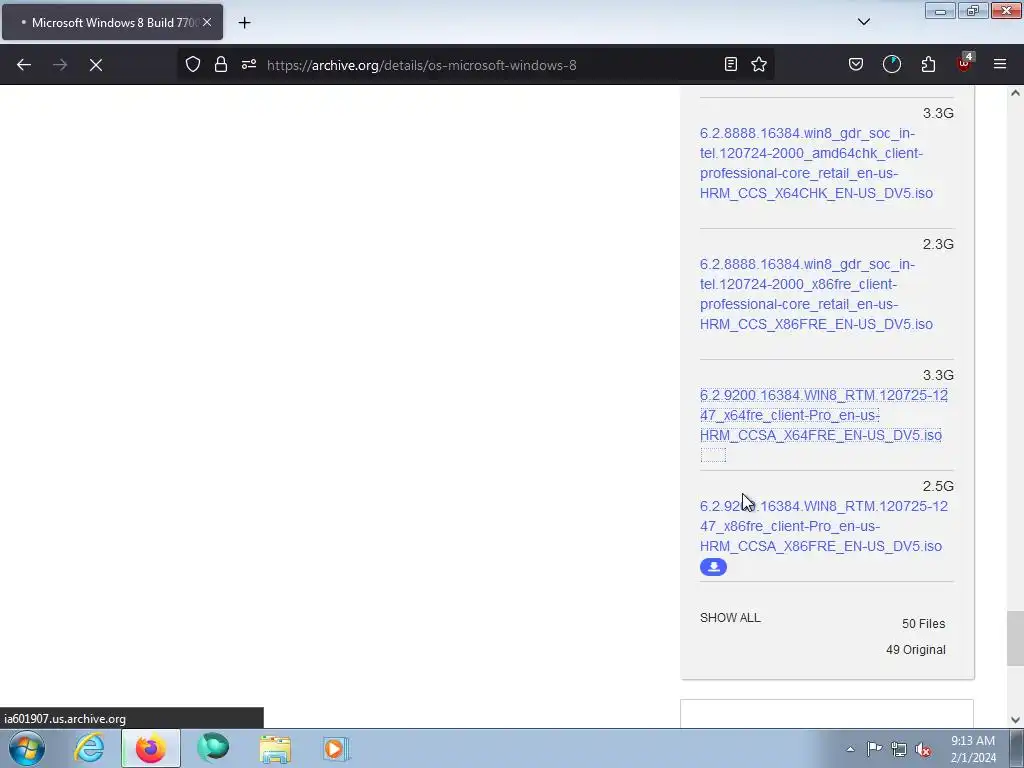
Task: Open 6.2.9200 x64fre client-Pro ISO link
Action: (x=824, y=415)
